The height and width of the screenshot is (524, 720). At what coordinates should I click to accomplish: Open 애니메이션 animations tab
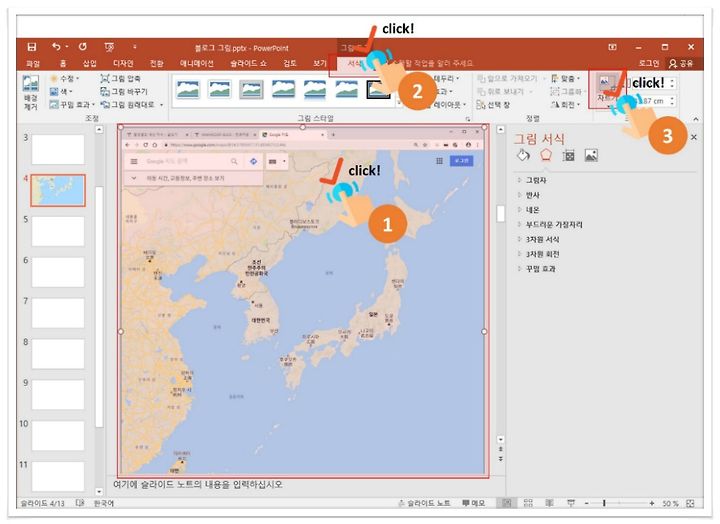pos(197,63)
